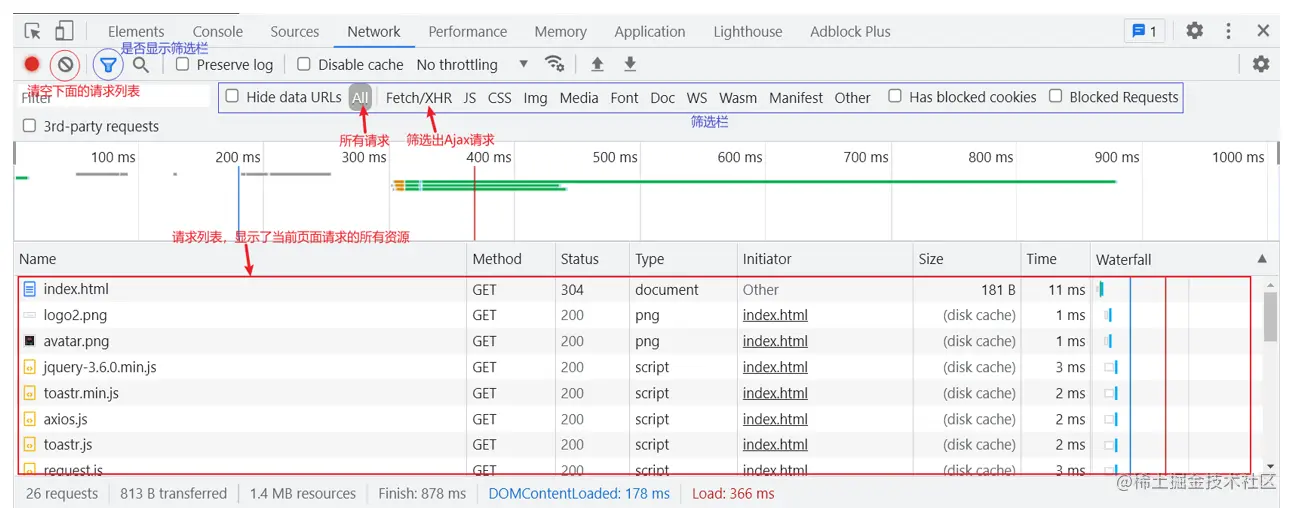Sort by the Waterfall column arrow
The width and height of the screenshot is (1293, 508).
1262,259
